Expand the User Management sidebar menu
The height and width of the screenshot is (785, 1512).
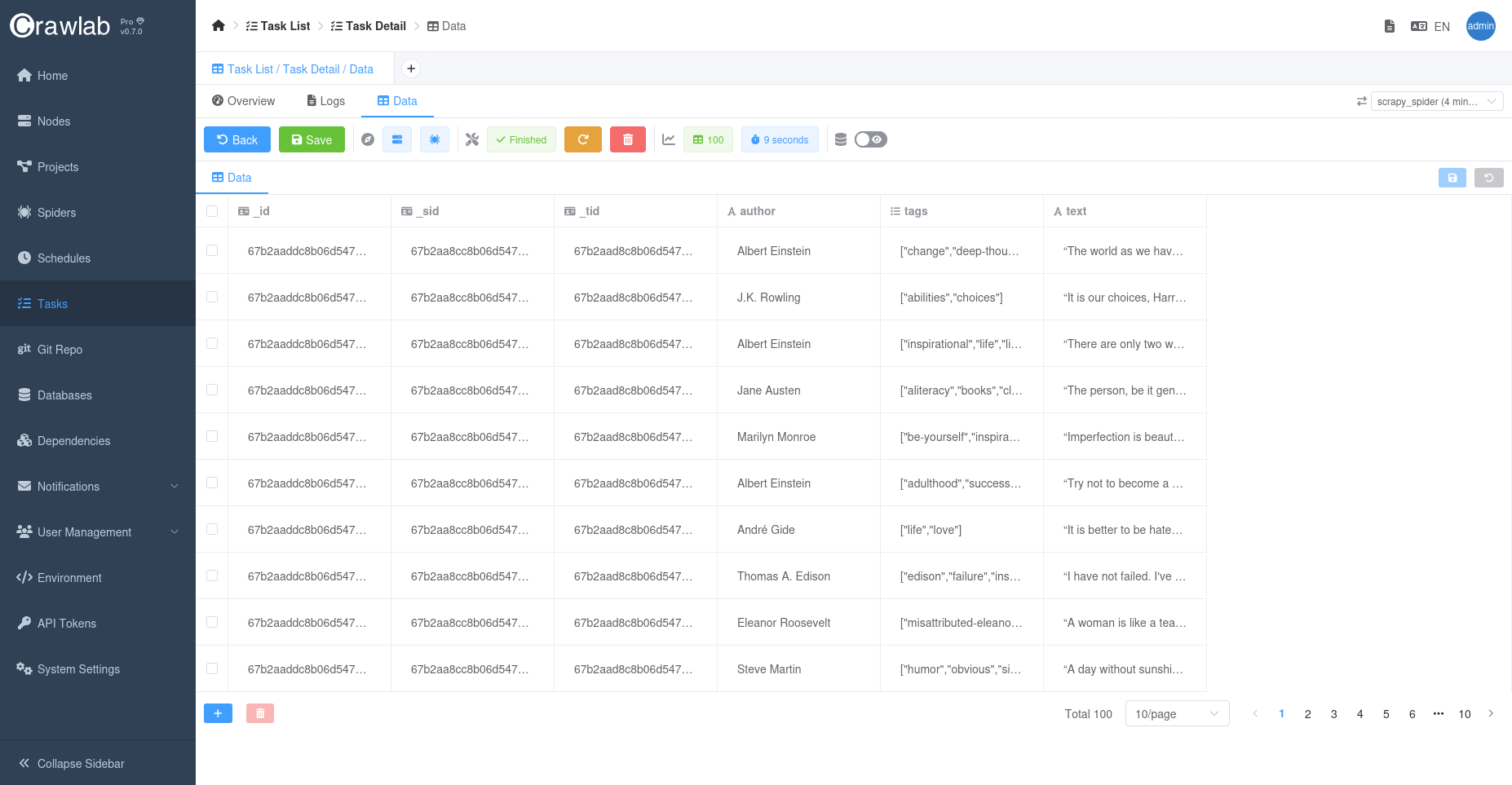click(x=98, y=532)
